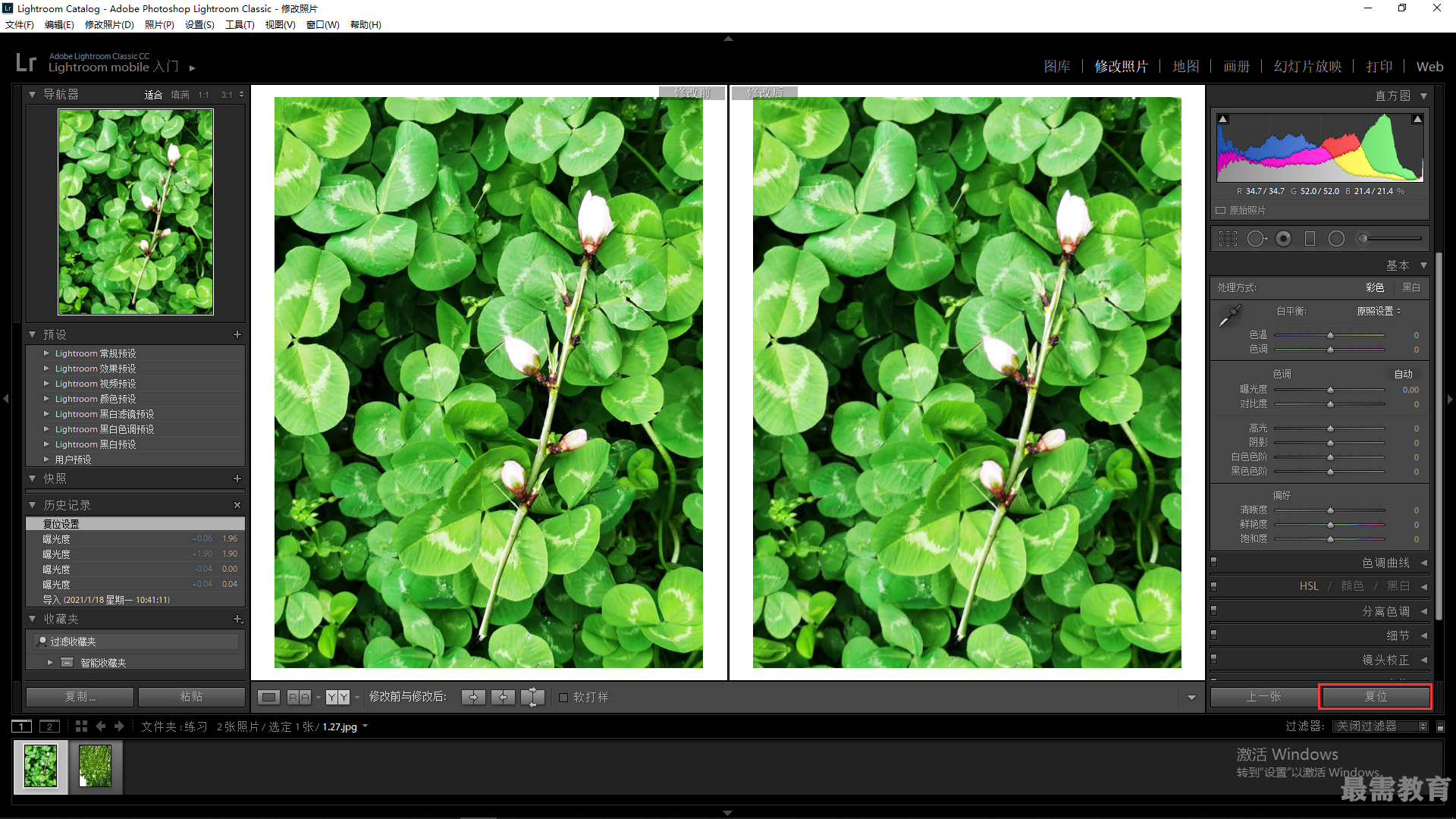Select second filmstrip thumbnail

pos(96,766)
